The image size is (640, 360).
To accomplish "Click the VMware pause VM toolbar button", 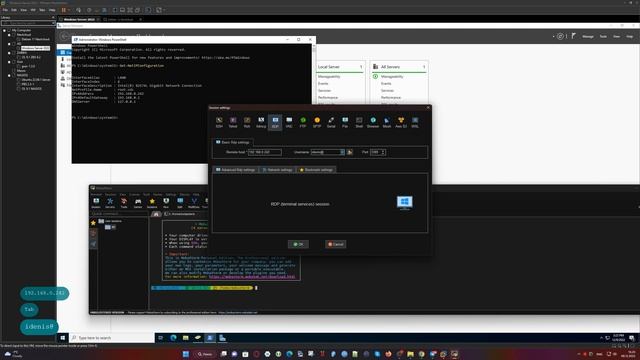I will pyautogui.click(x=64, y=10).
